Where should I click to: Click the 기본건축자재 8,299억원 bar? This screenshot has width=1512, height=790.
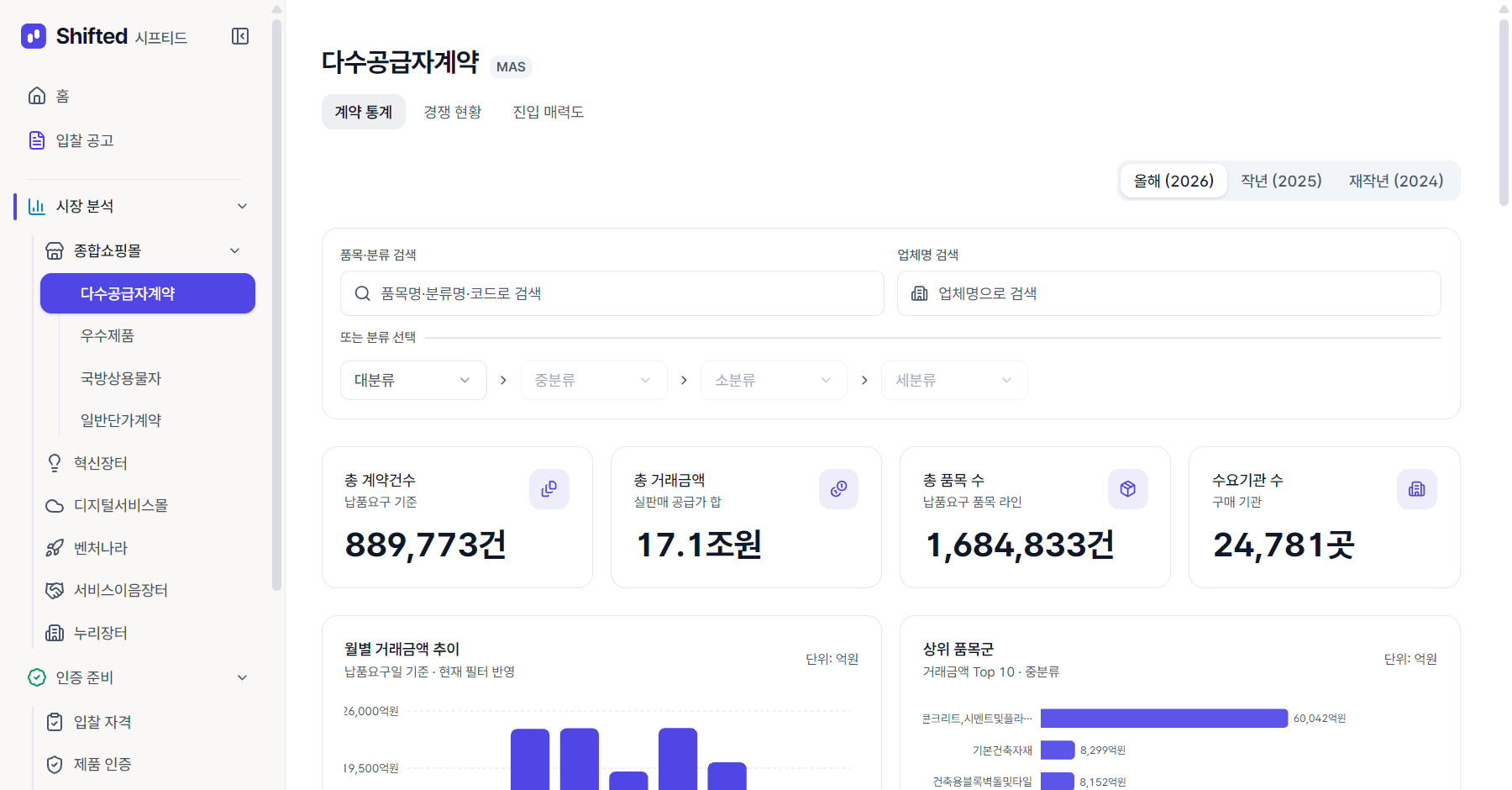point(1058,750)
